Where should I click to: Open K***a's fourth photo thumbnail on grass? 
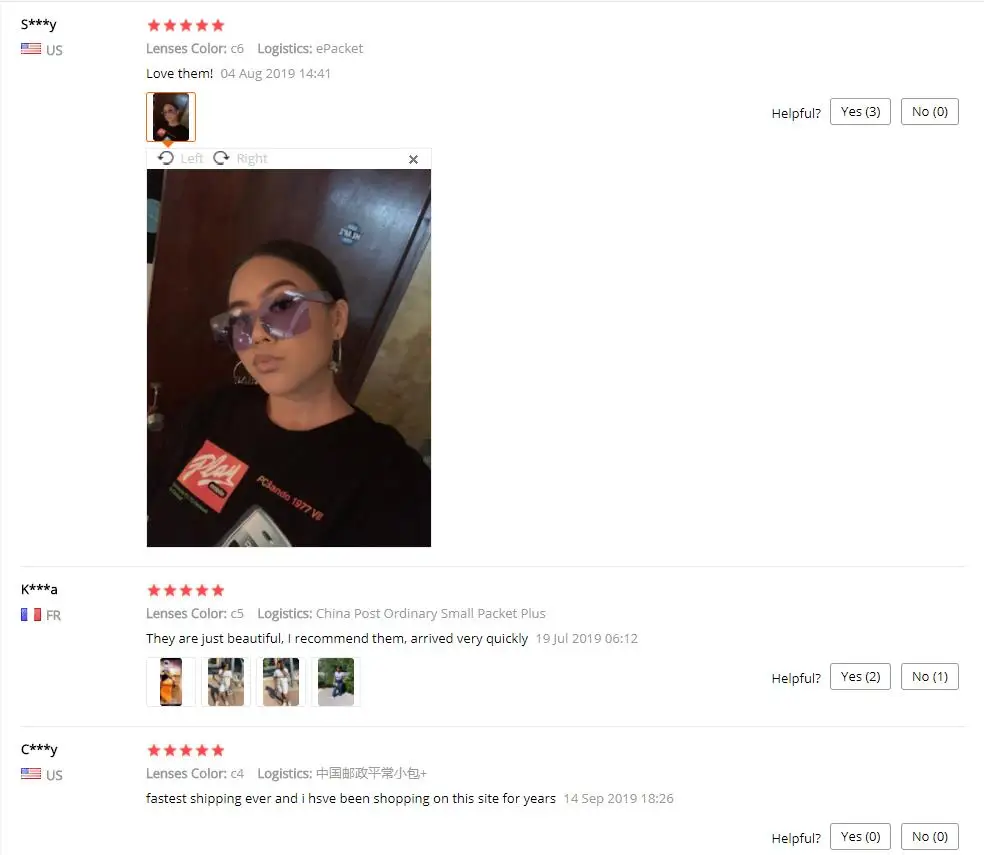click(336, 682)
